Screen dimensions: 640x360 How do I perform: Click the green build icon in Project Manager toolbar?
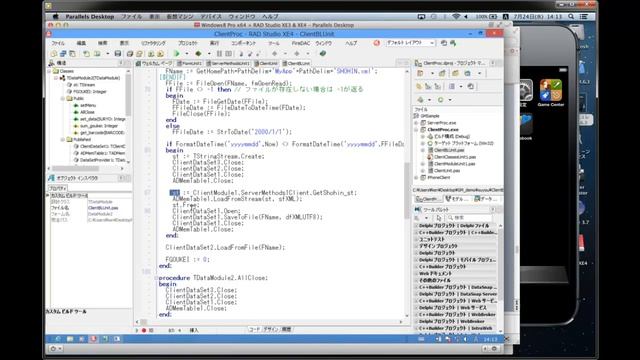coord(420,100)
